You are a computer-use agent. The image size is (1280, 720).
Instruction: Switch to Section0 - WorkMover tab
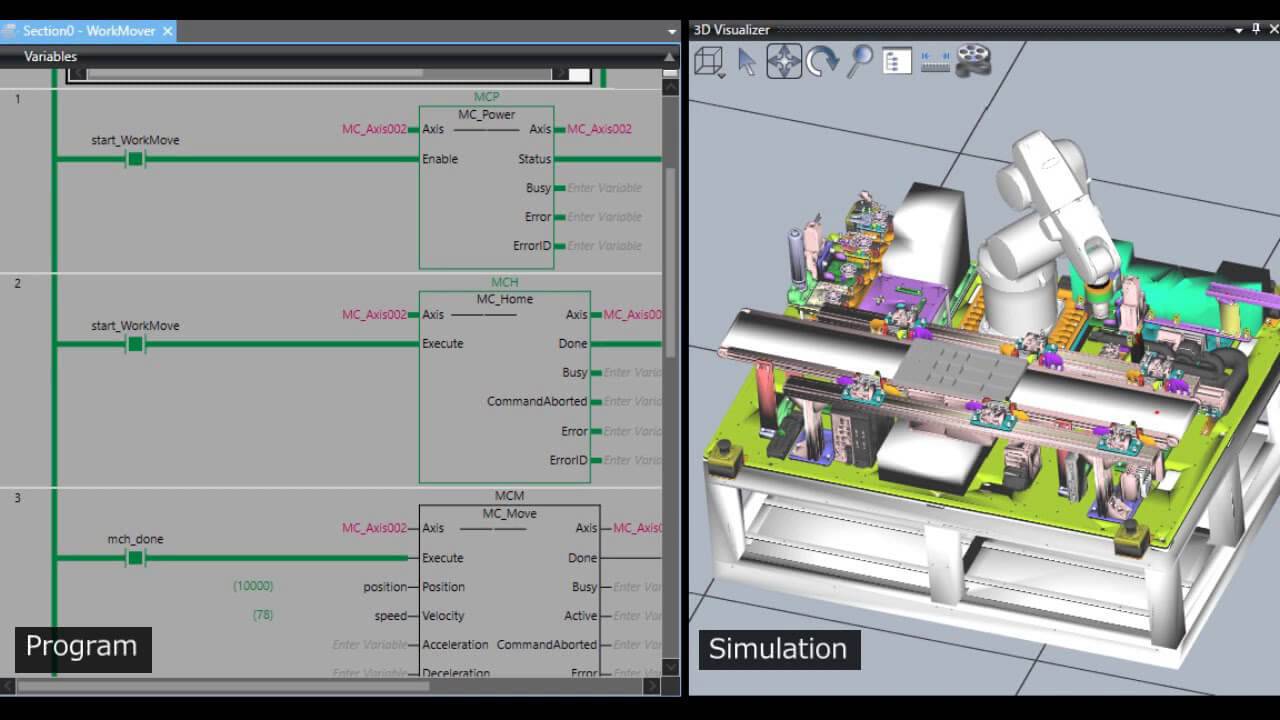tap(88, 31)
